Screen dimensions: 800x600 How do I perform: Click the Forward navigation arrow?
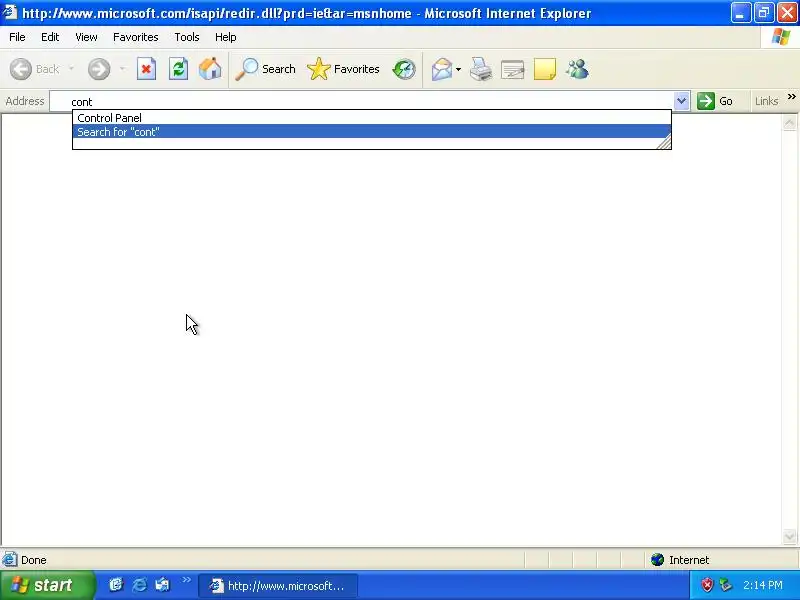(x=98, y=69)
